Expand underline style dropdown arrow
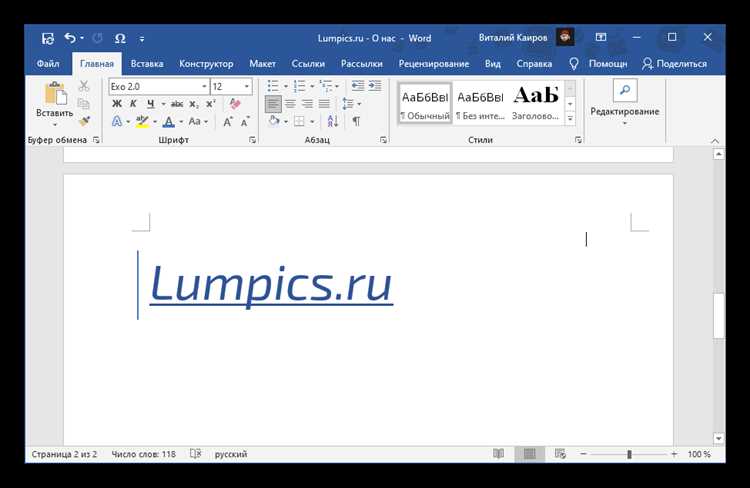The height and width of the screenshot is (488, 750). (x=163, y=104)
